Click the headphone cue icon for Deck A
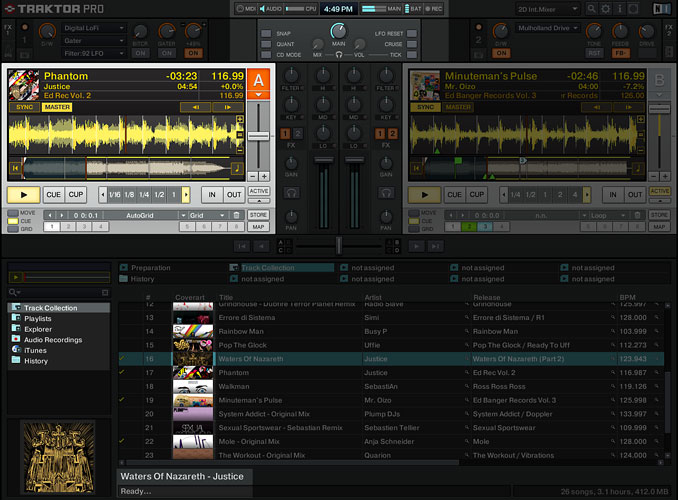 290,192
